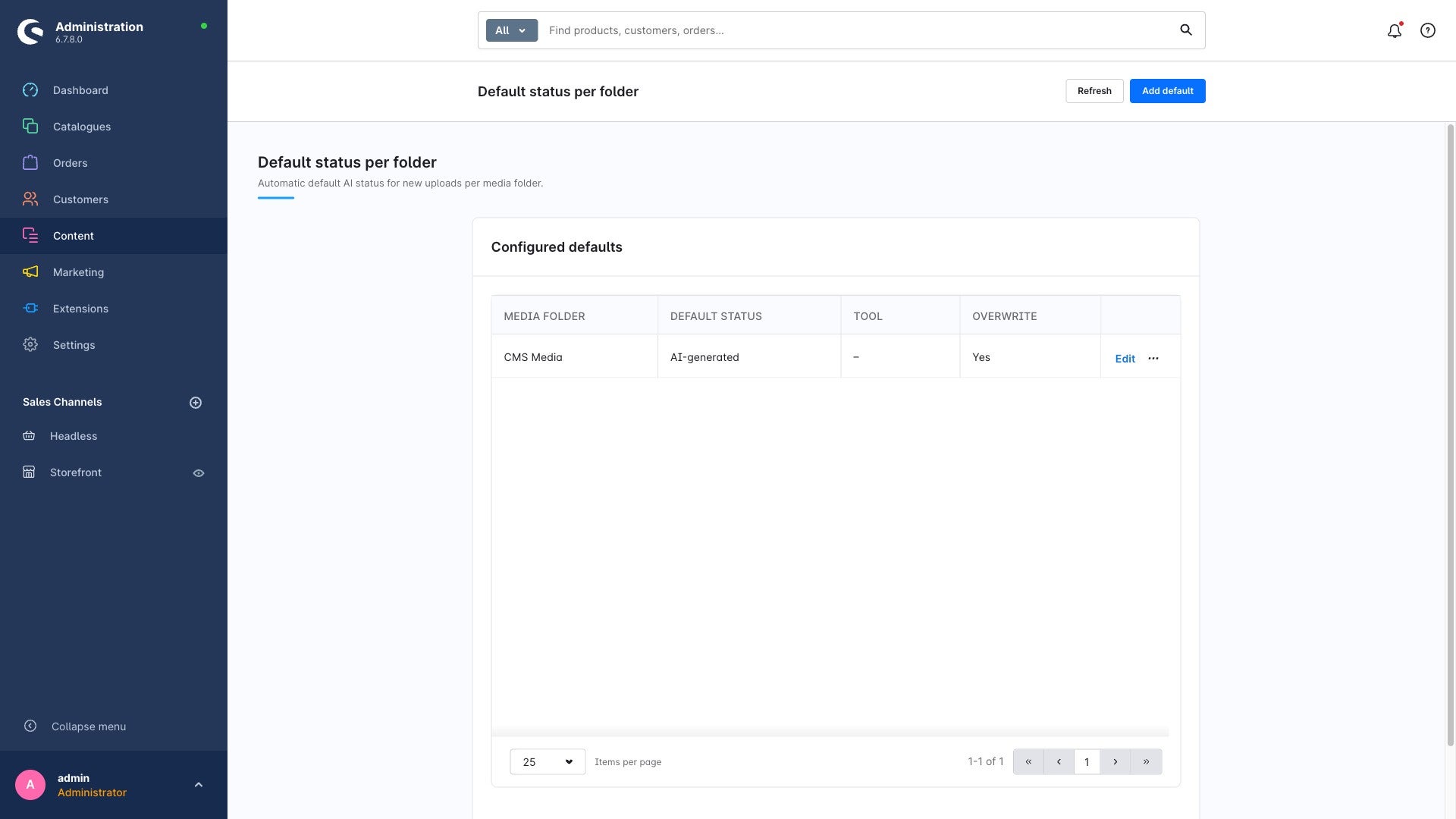This screenshot has width=1456, height=819.
Task: Click the page vertical scrollbar
Action: coord(1451,434)
